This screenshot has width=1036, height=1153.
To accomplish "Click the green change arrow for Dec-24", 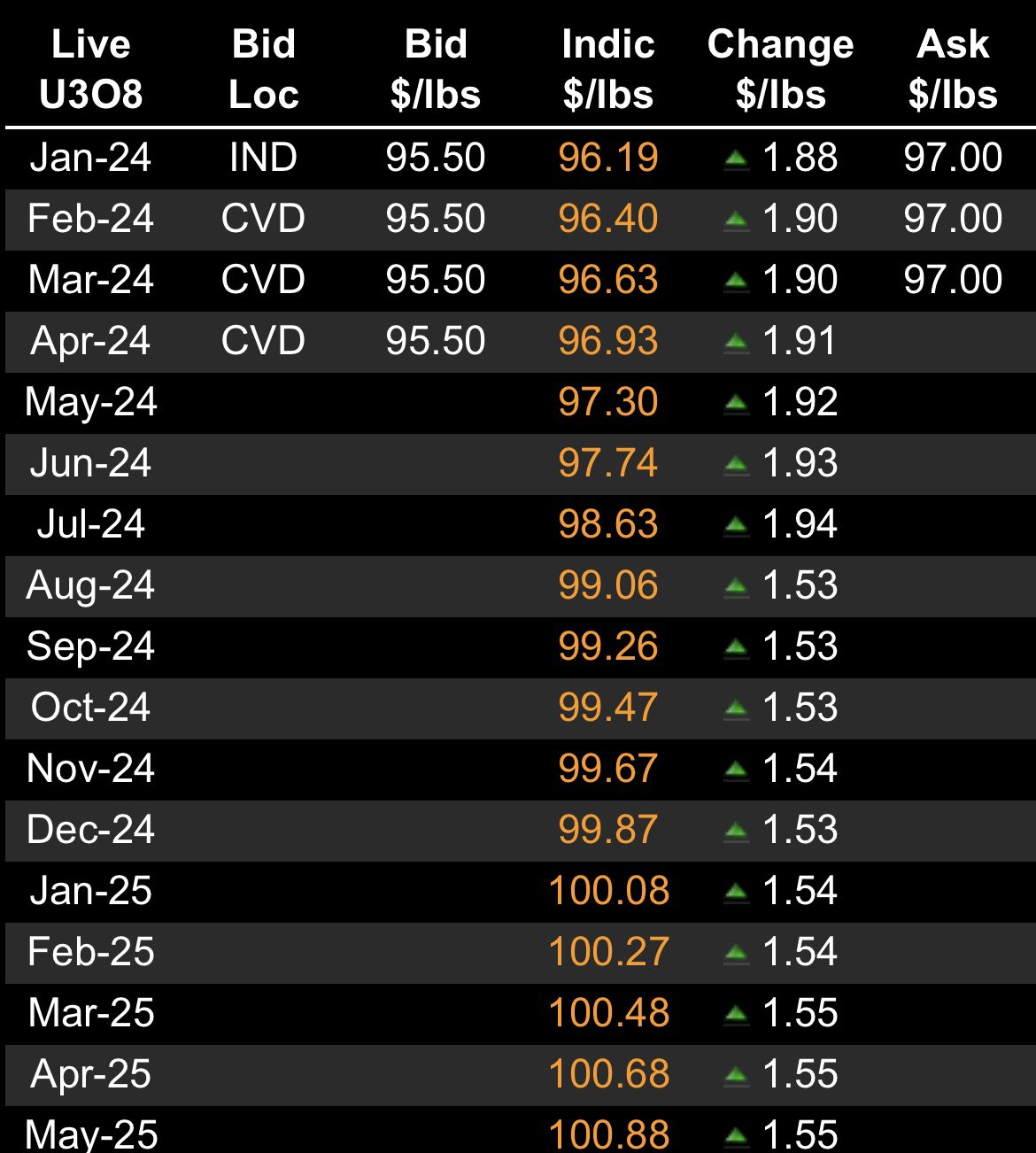I will point(736,832).
